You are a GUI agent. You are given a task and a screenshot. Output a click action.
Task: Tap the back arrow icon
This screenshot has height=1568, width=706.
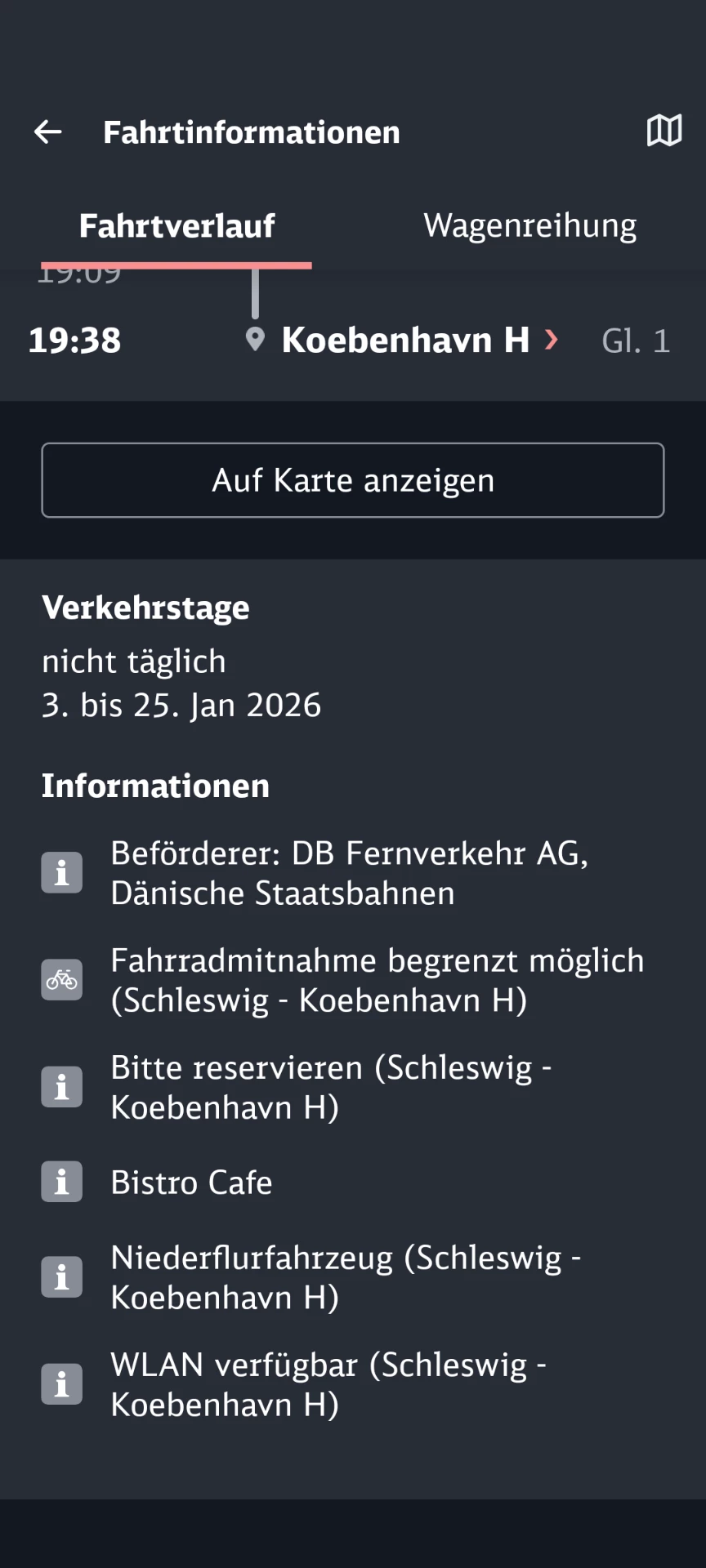point(48,131)
